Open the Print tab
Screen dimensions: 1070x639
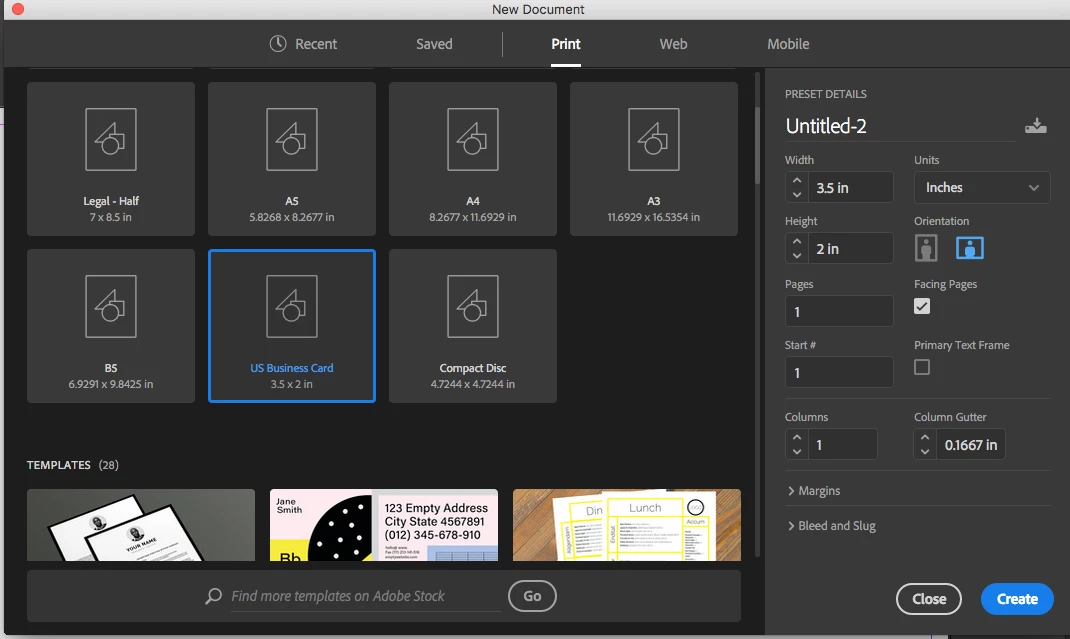coord(566,44)
